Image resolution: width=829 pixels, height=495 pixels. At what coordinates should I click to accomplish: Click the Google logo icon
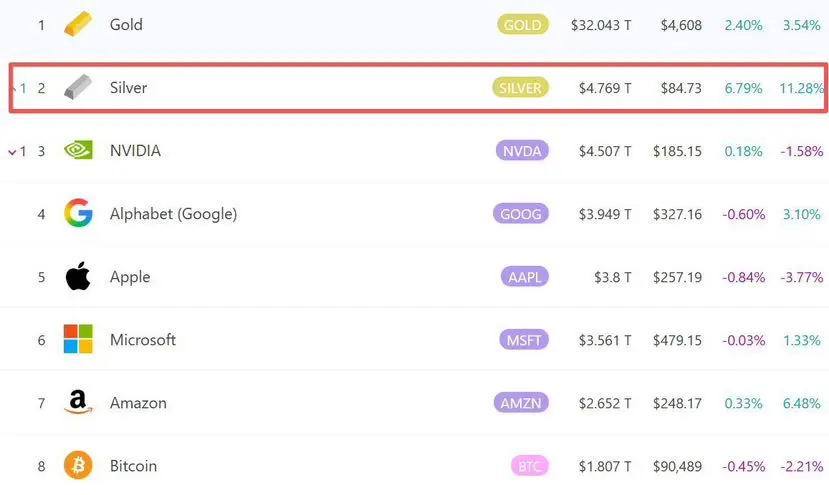(x=78, y=214)
